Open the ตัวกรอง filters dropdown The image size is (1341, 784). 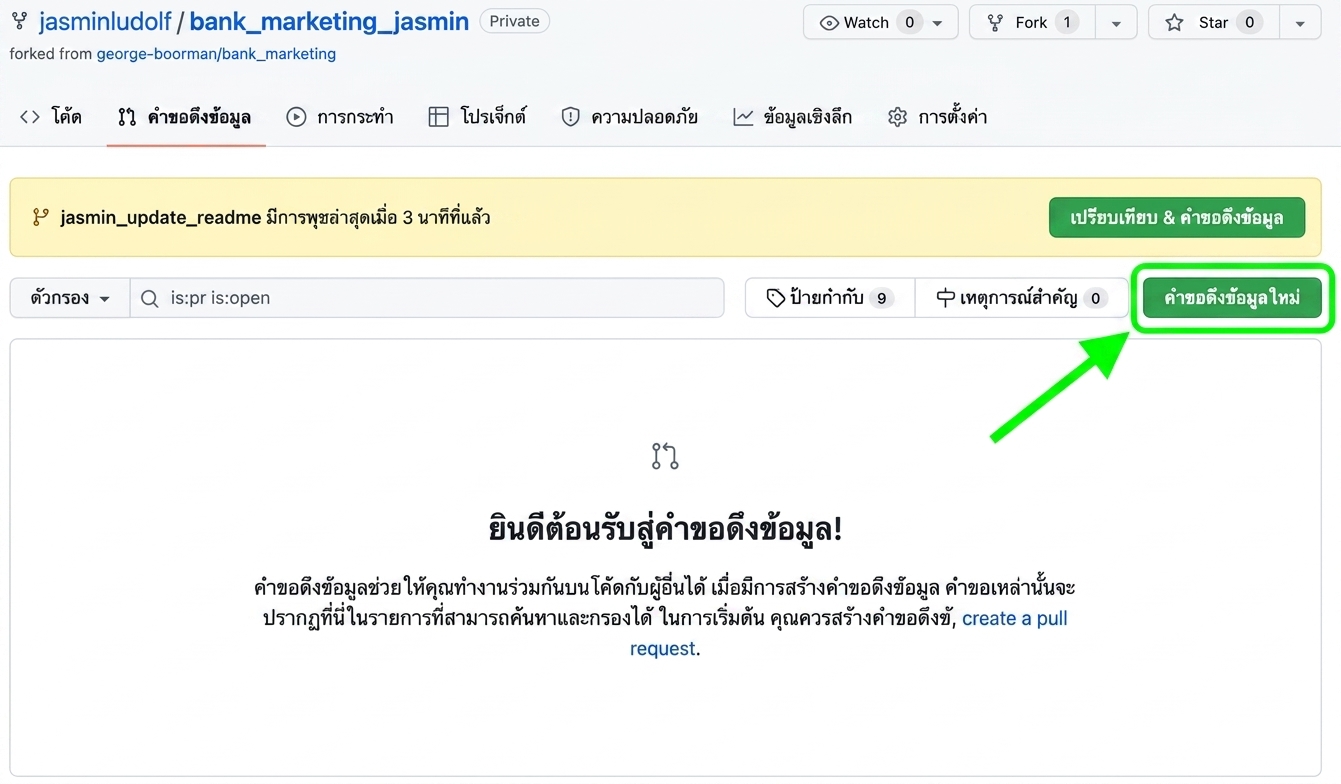tap(70, 298)
